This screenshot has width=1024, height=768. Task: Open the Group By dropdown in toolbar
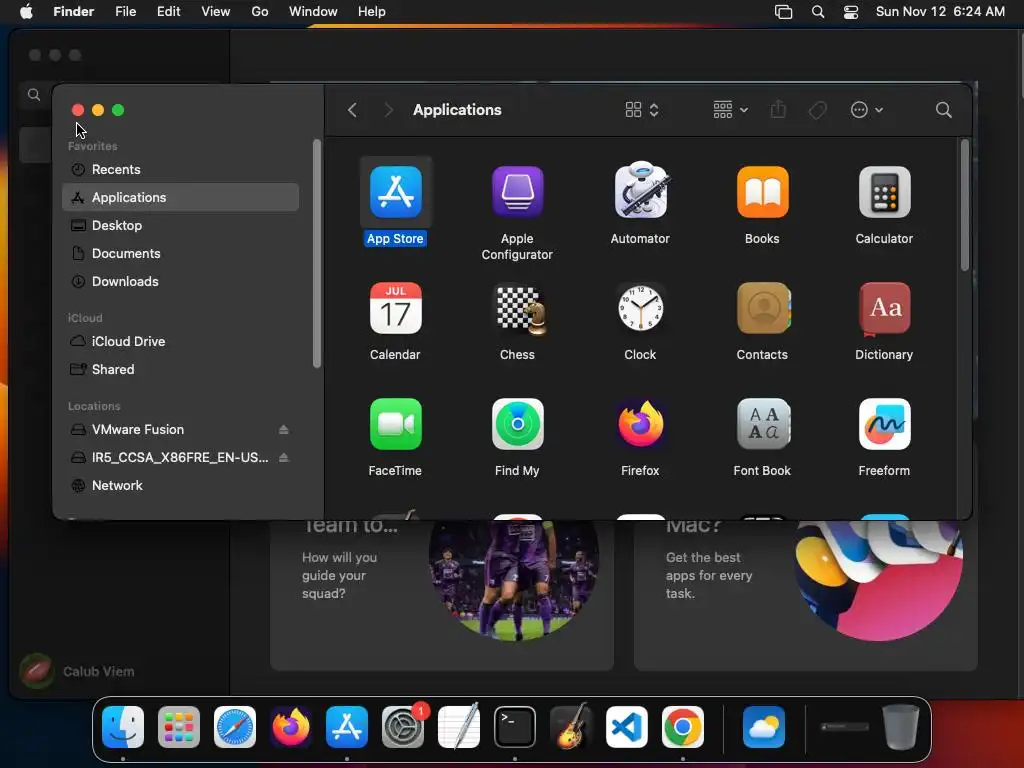tap(730, 110)
